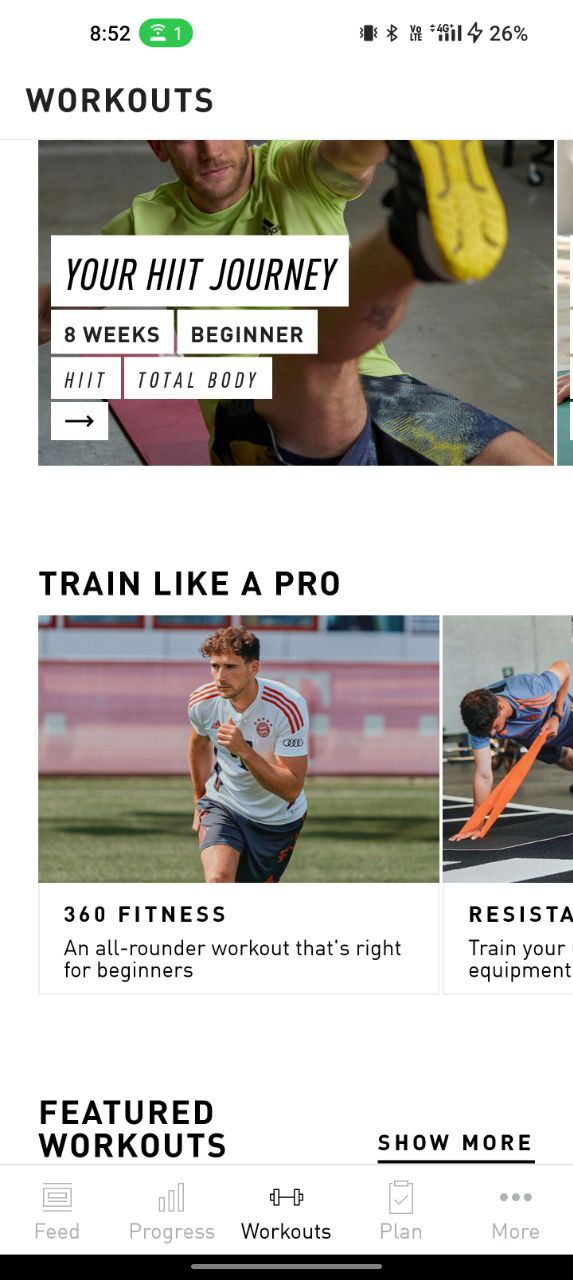Switch to the Progress tab label
573x1280 pixels.
tap(172, 1231)
